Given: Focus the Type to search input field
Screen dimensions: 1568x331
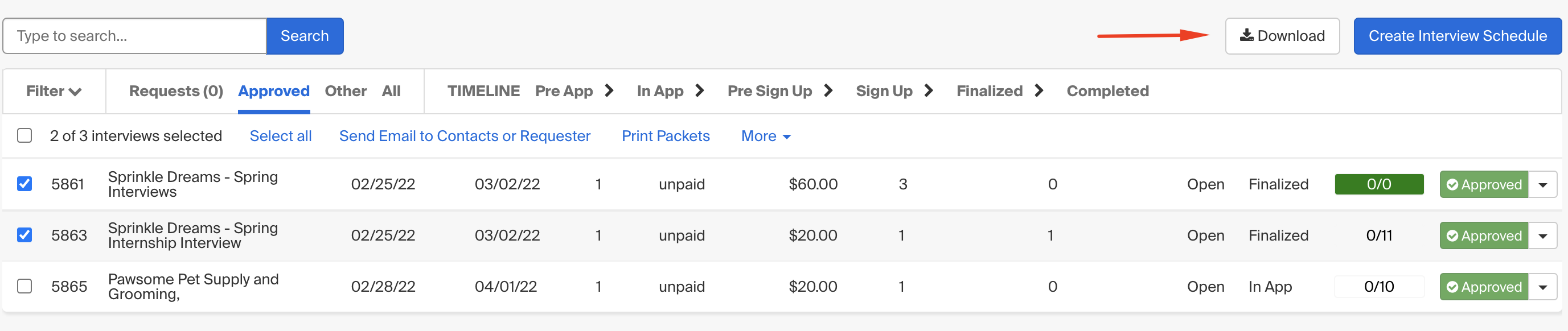Looking at the screenshot, I should click(134, 36).
